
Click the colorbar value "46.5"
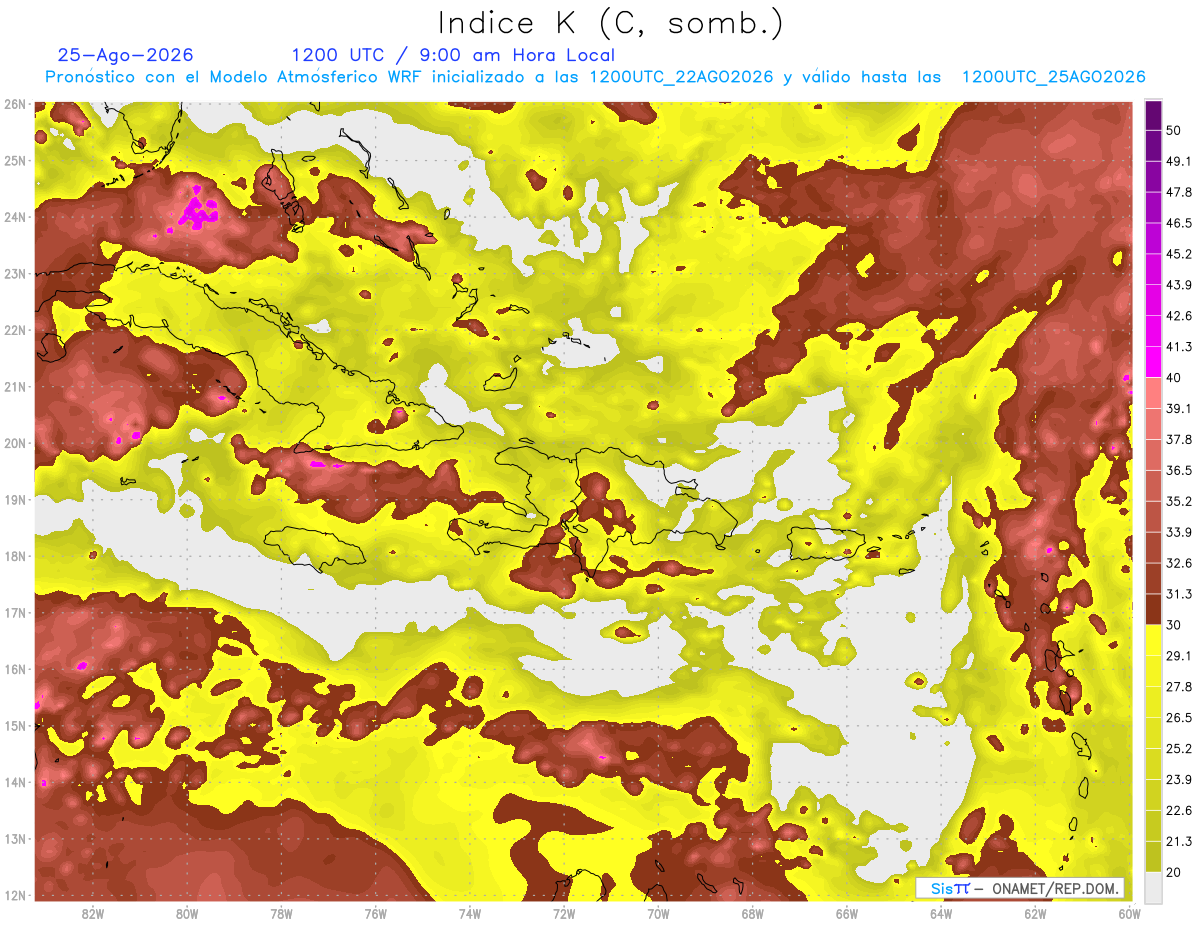1178,223
